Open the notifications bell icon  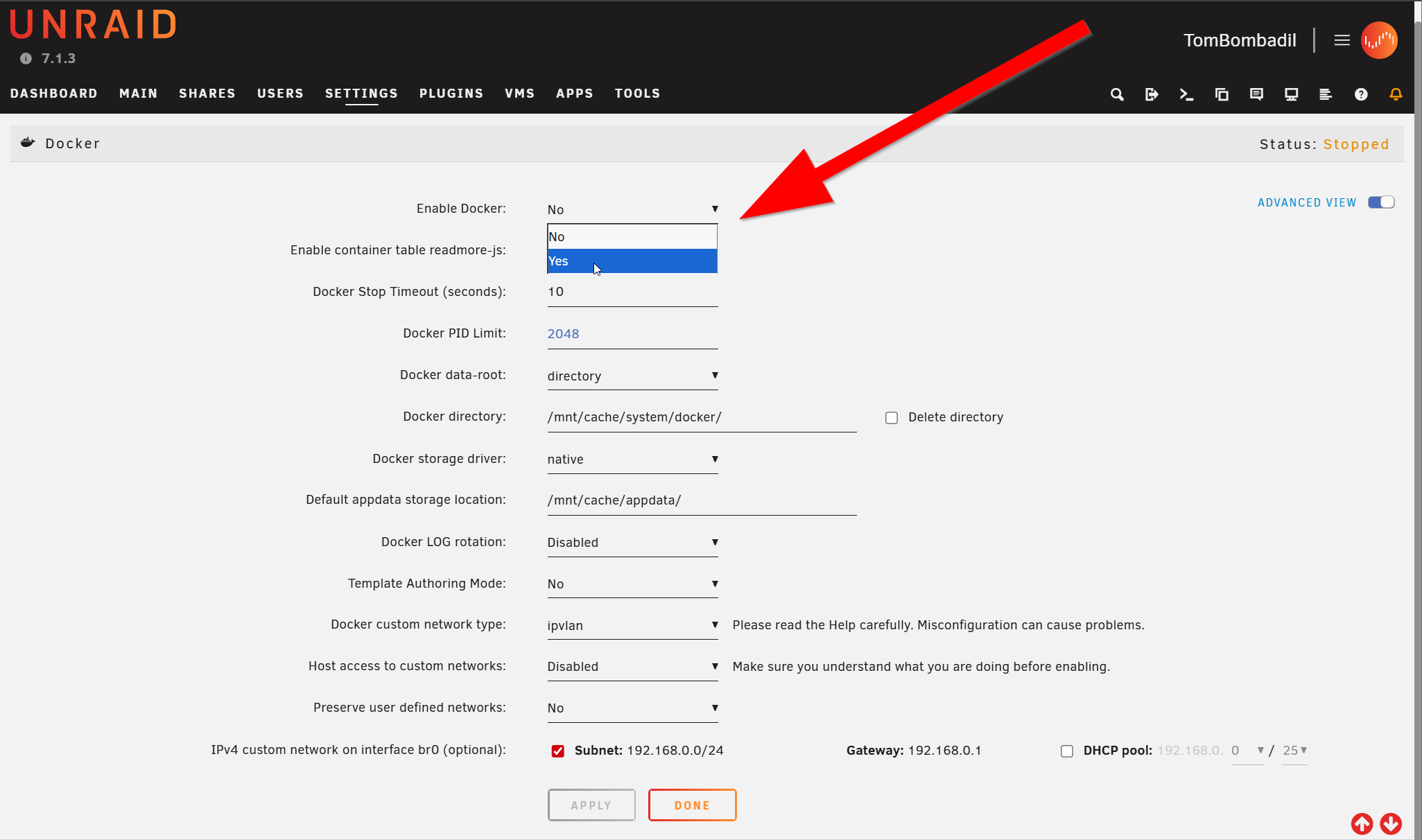[1396, 94]
